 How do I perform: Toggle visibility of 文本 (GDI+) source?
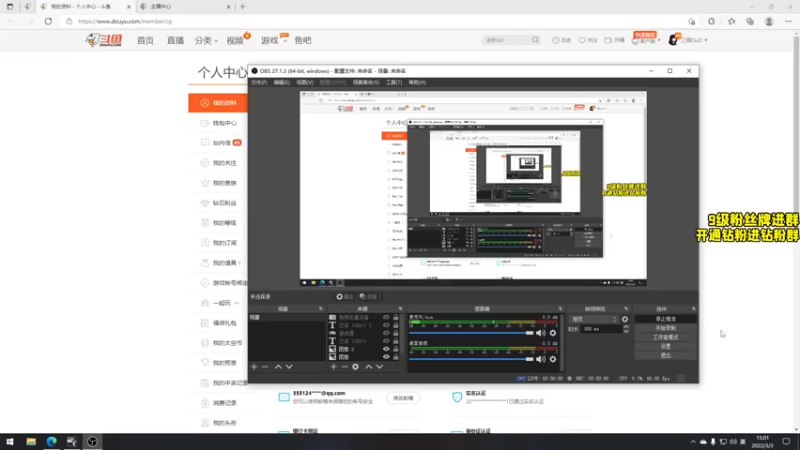386,341
